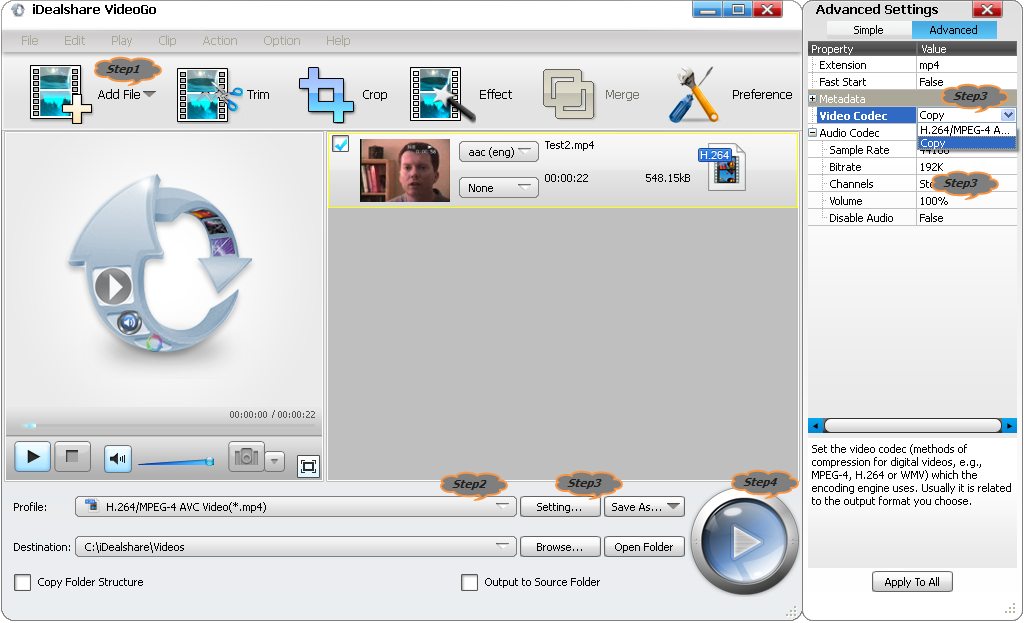Switch to the Simple settings tab
Viewport: 1025px width, 623px height.
tap(868, 30)
